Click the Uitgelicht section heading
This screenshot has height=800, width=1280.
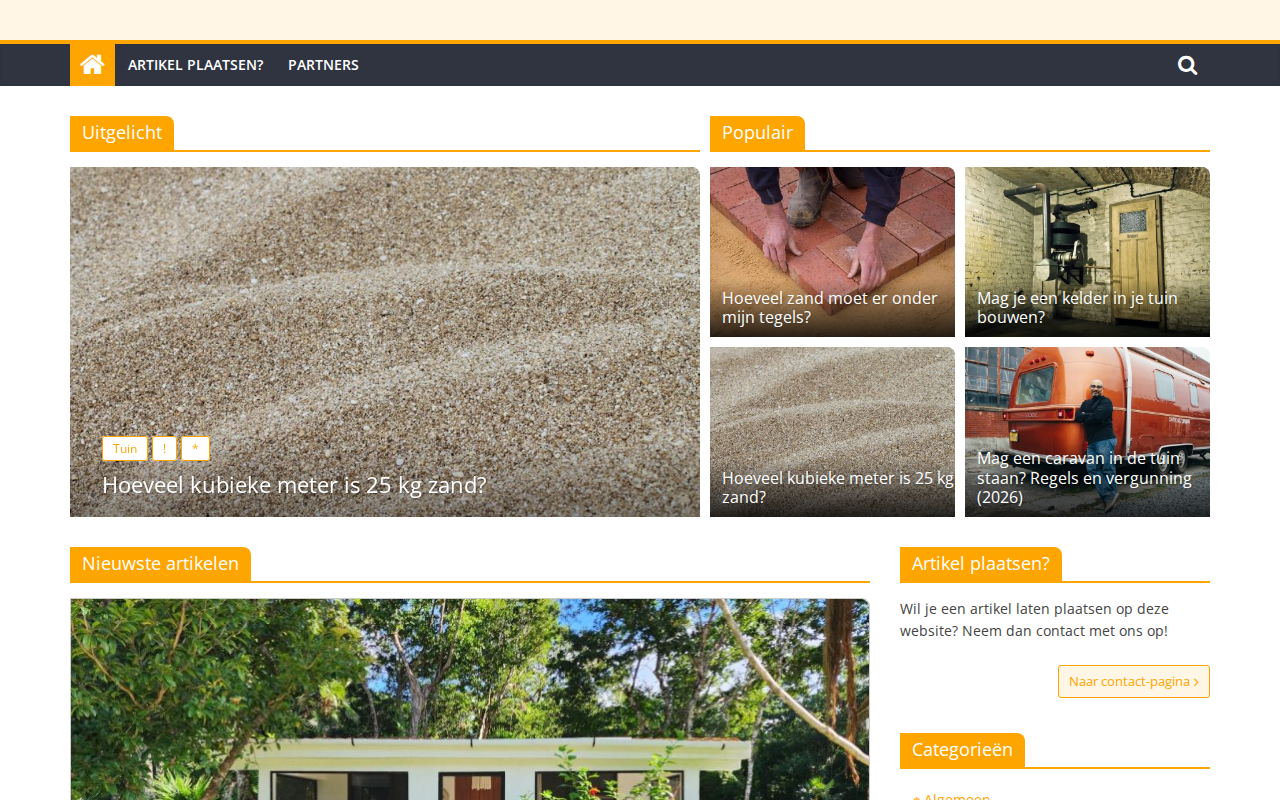click(122, 133)
